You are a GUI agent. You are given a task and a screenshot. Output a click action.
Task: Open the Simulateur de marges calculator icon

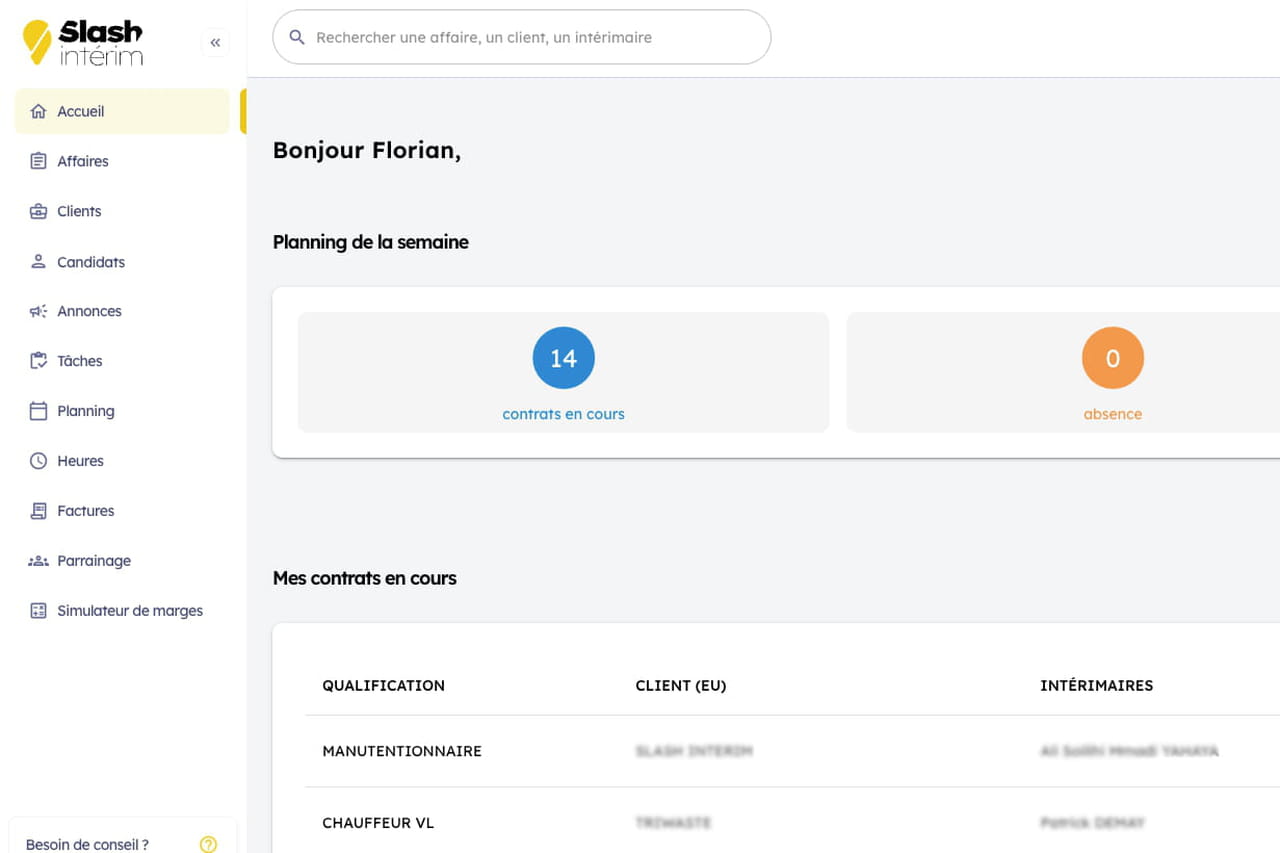[x=36, y=611]
